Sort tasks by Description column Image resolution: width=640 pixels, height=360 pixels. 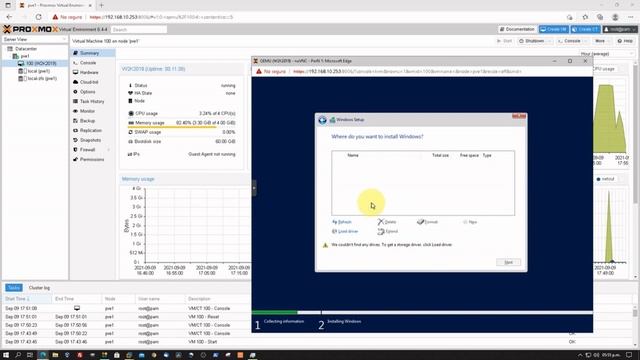[x=217, y=299]
